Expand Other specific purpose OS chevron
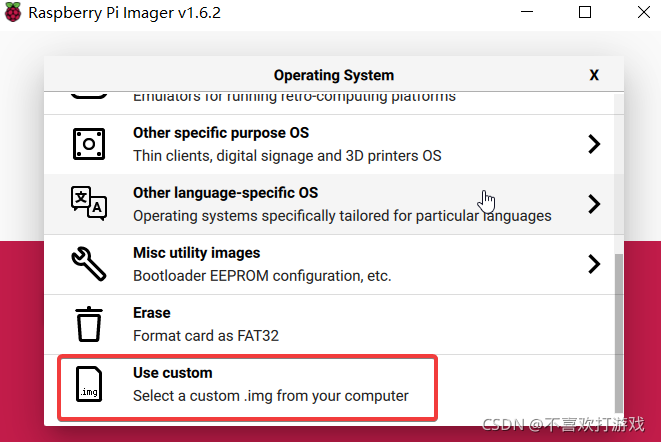This screenshot has width=661, height=442. [x=594, y=144]
